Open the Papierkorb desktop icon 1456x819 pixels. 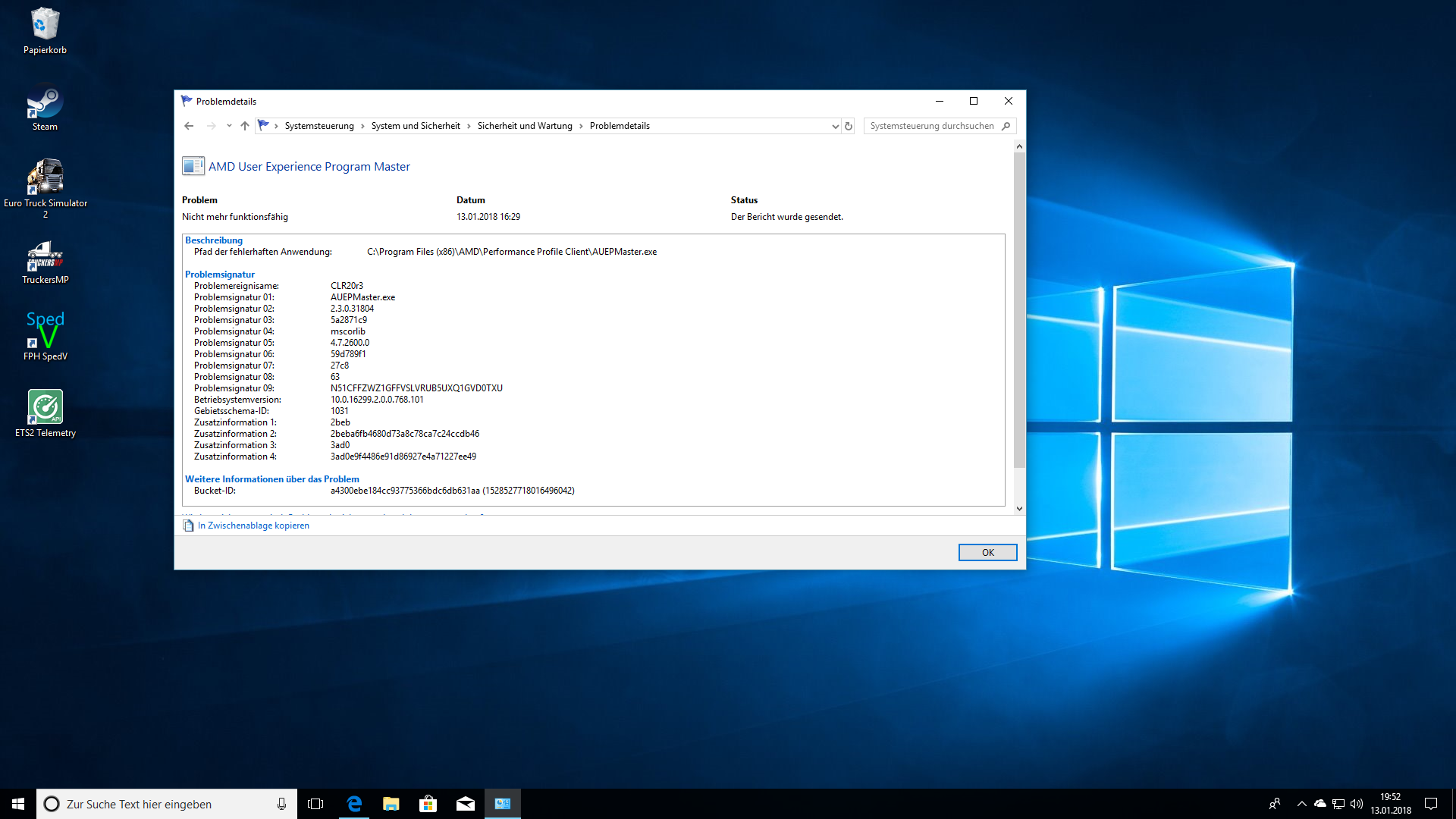tap(45, 31)
